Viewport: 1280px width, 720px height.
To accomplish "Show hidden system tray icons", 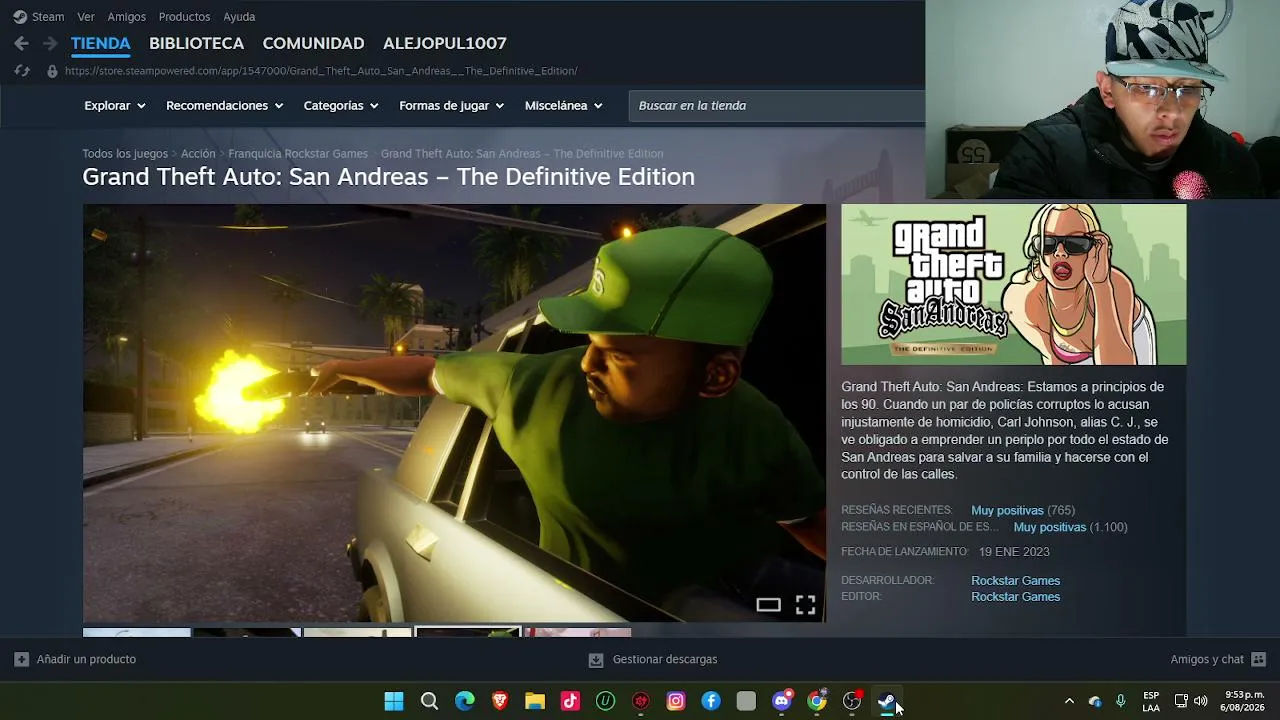I will point(1069,701).
